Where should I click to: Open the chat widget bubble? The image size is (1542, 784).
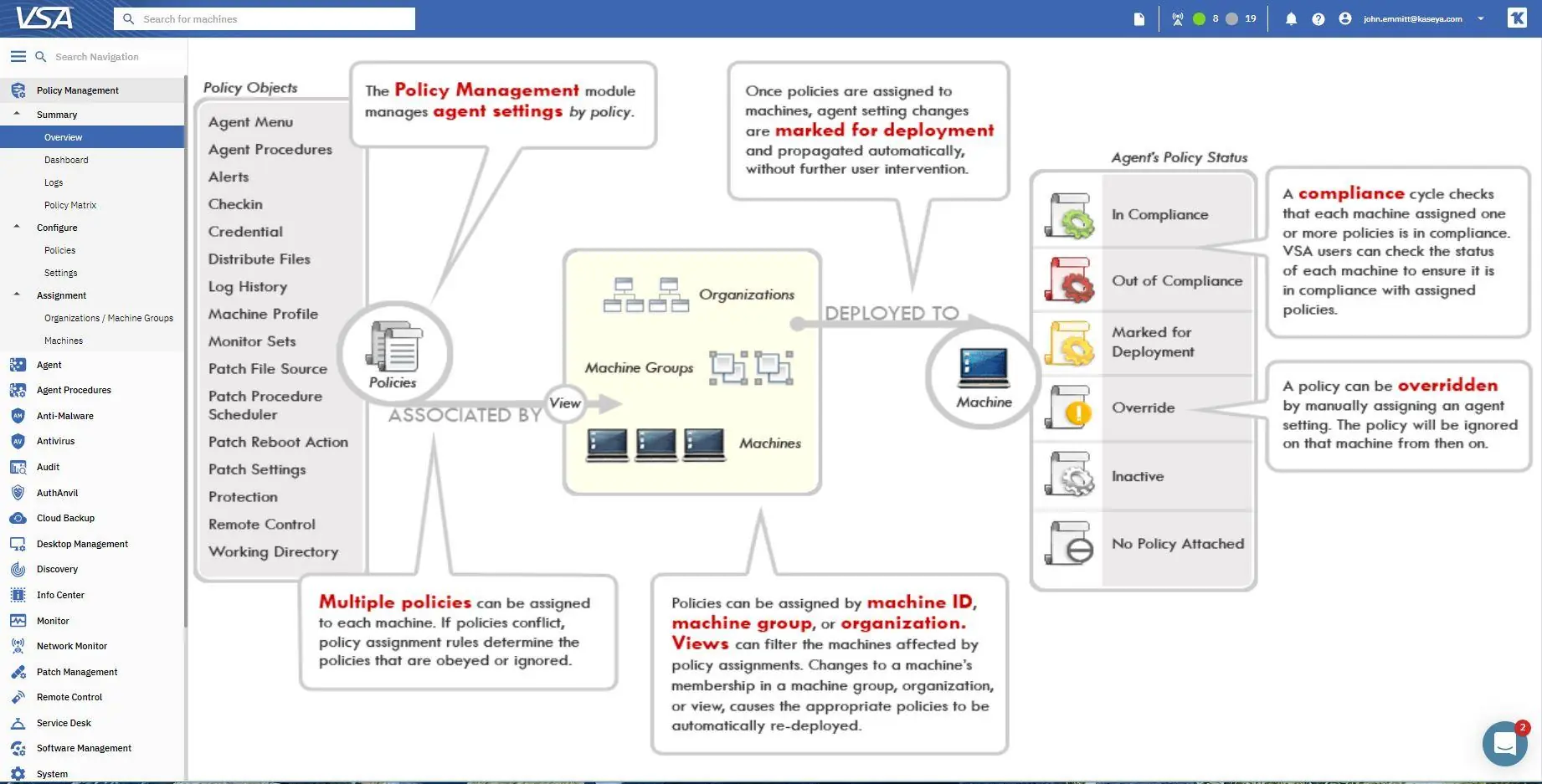coord(1504,743)
